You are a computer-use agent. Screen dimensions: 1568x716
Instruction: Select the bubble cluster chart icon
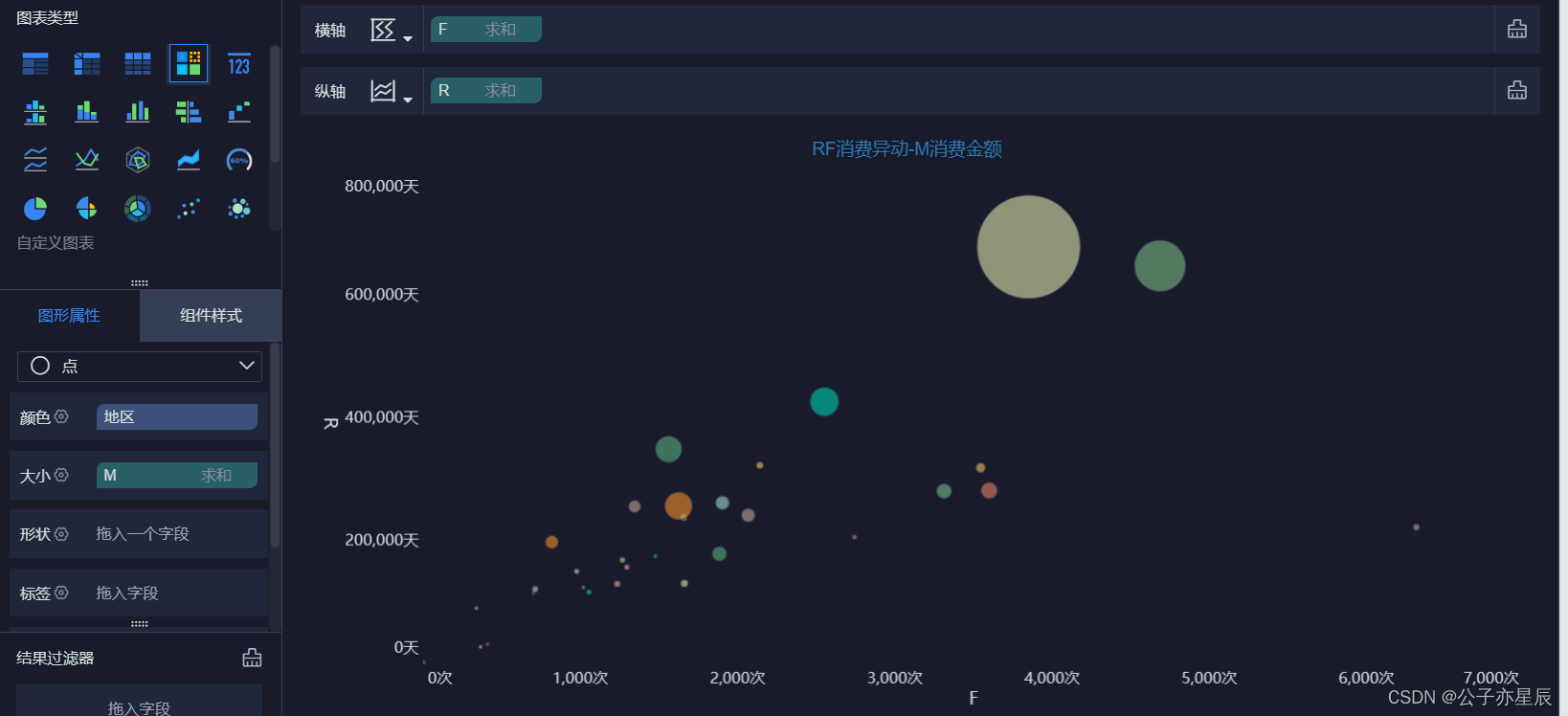239,208
